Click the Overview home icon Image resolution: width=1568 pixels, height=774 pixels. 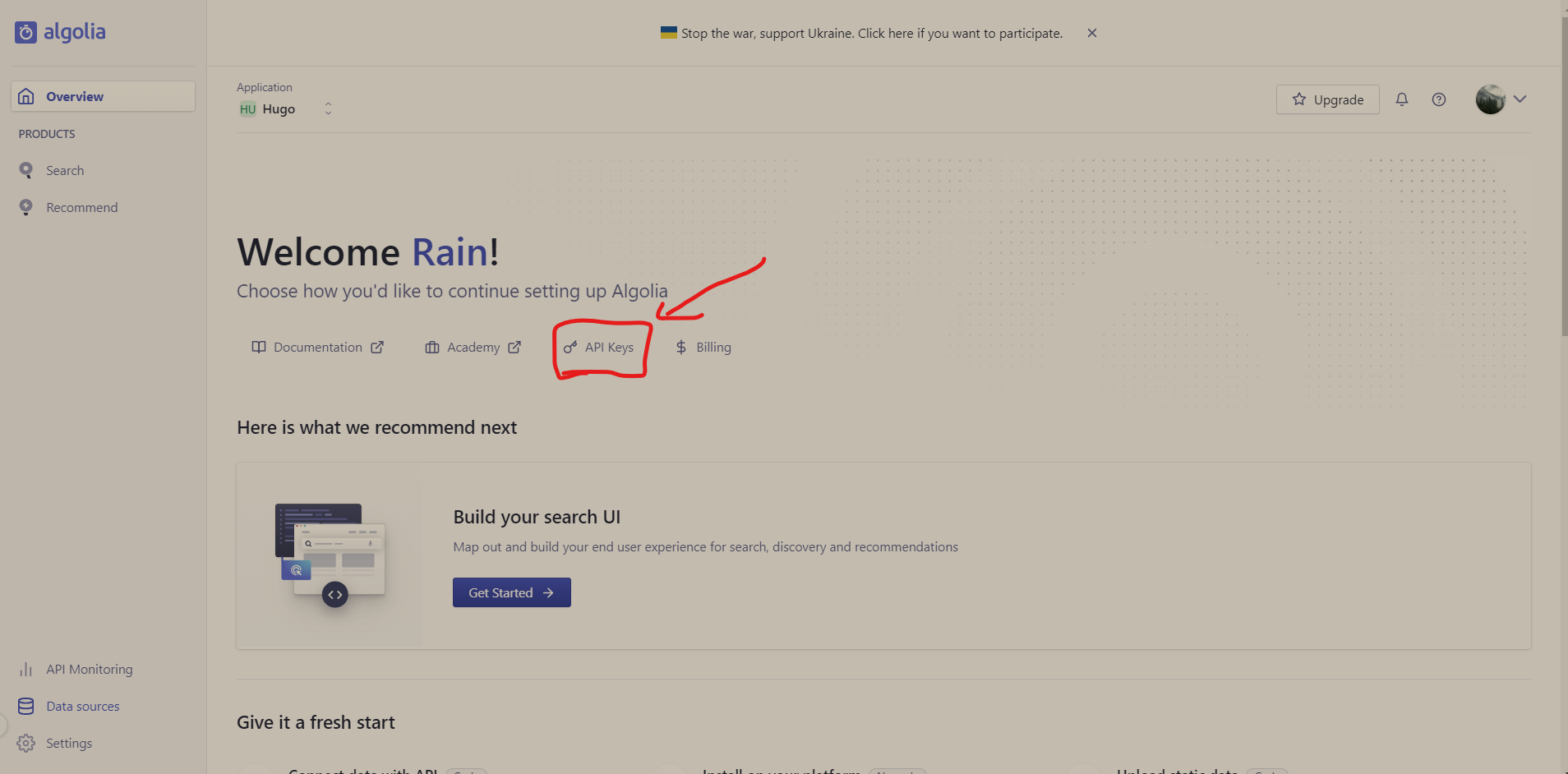point(26,96)
